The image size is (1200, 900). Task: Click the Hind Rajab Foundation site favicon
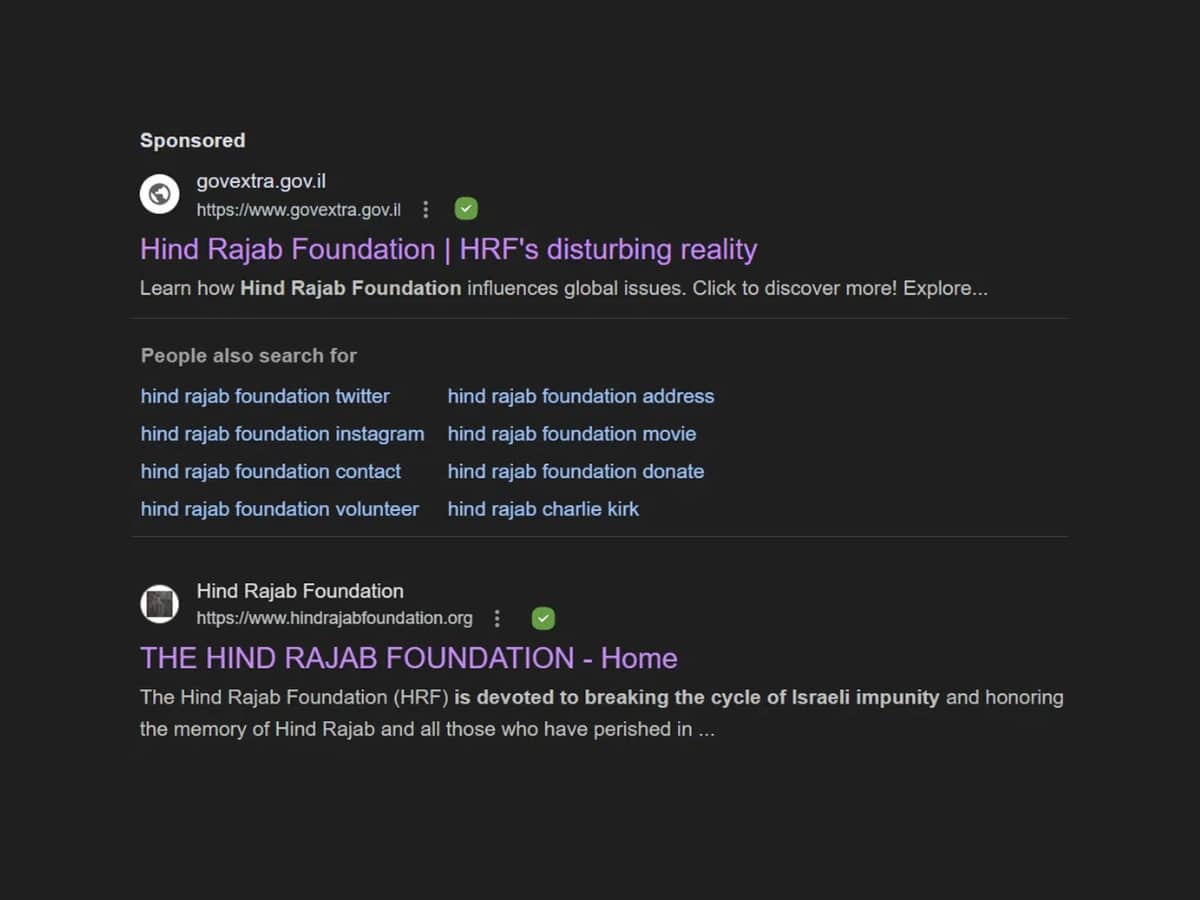point(159,603)
